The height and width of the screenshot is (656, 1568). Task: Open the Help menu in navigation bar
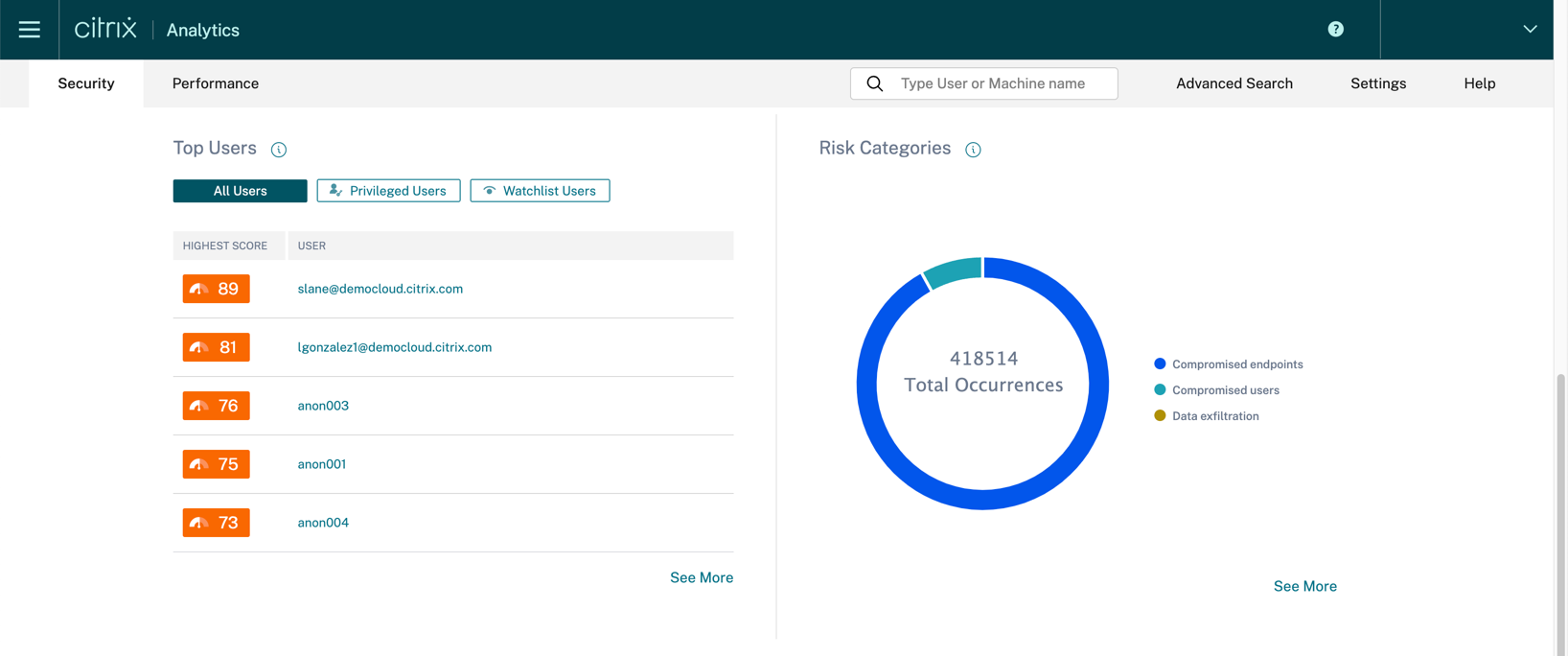click(1479, 83)
